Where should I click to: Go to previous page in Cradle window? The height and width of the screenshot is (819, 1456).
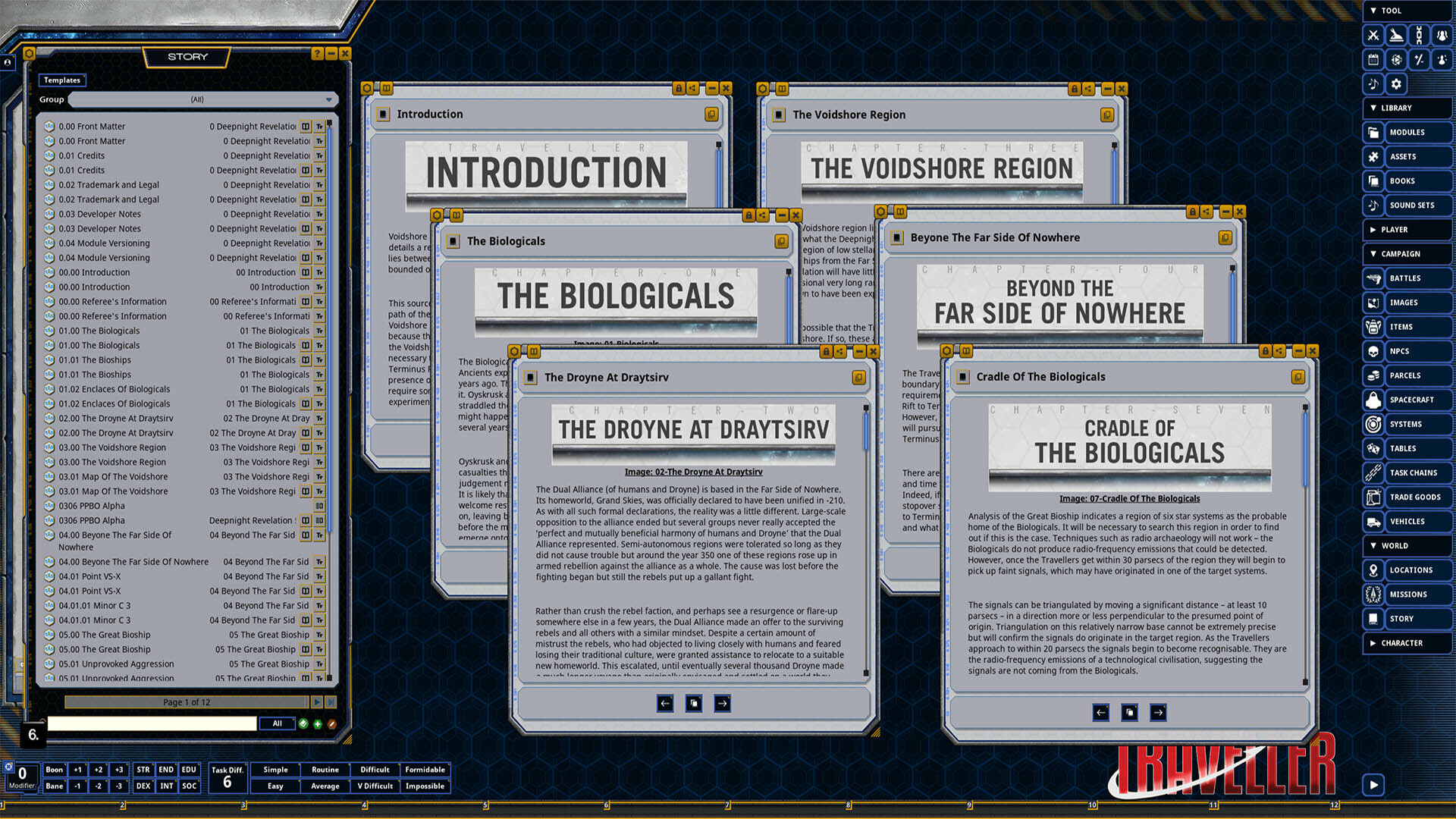click(x=1100, y=712)
